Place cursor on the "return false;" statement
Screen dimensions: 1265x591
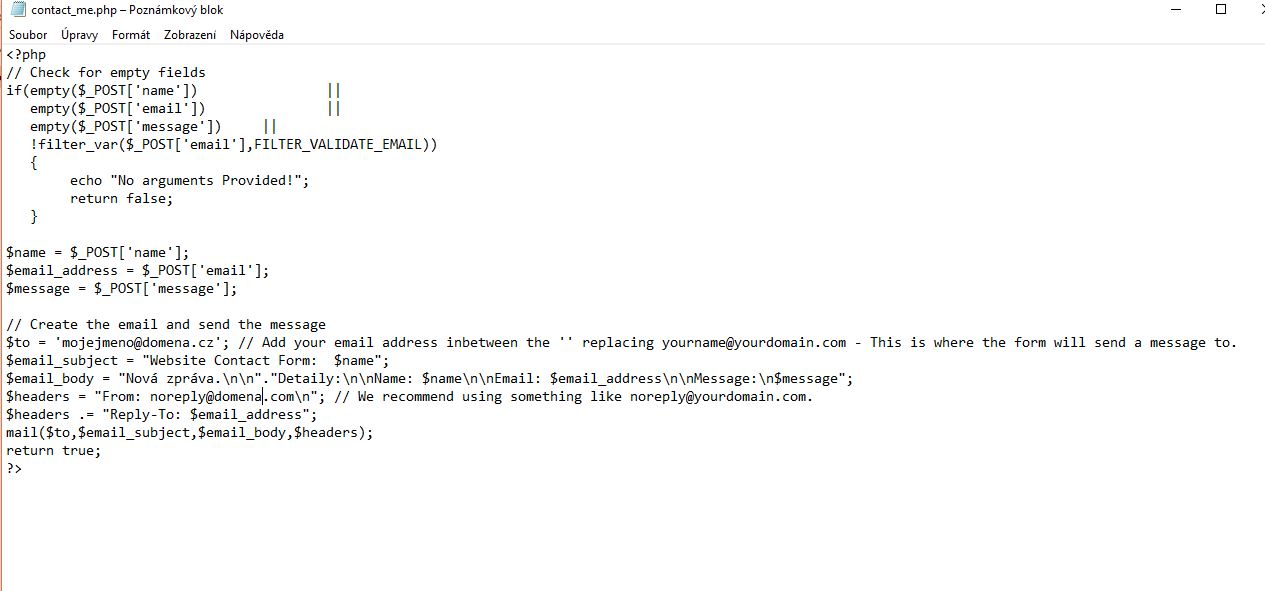[121, 199]
